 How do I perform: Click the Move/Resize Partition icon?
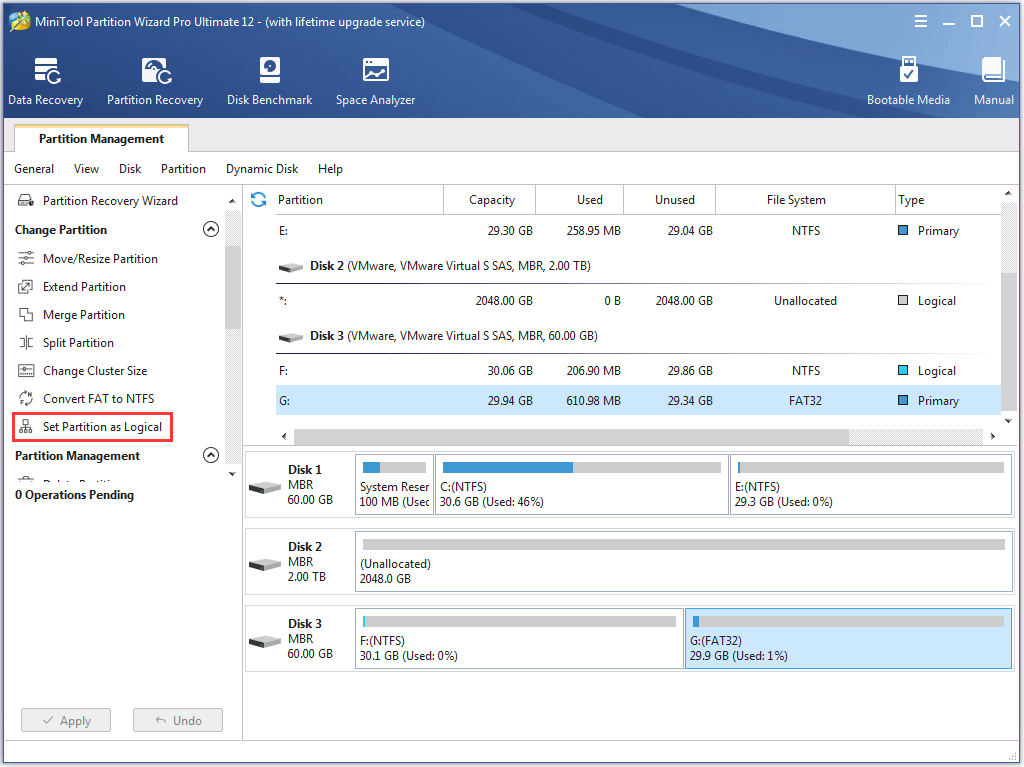click(x=26, y=258)
